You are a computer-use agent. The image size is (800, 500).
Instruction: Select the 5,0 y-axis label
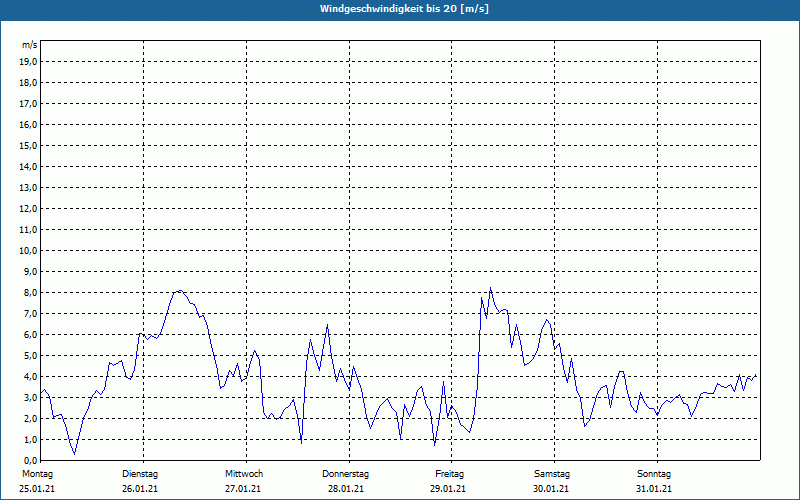30,356
